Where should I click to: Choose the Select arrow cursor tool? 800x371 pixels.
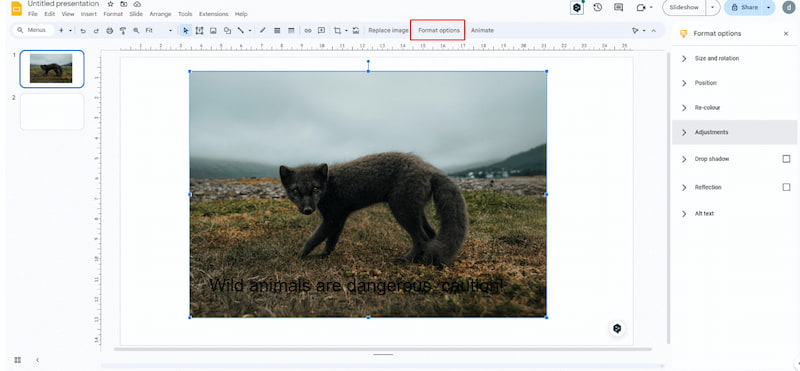click(x=186, y=31)
